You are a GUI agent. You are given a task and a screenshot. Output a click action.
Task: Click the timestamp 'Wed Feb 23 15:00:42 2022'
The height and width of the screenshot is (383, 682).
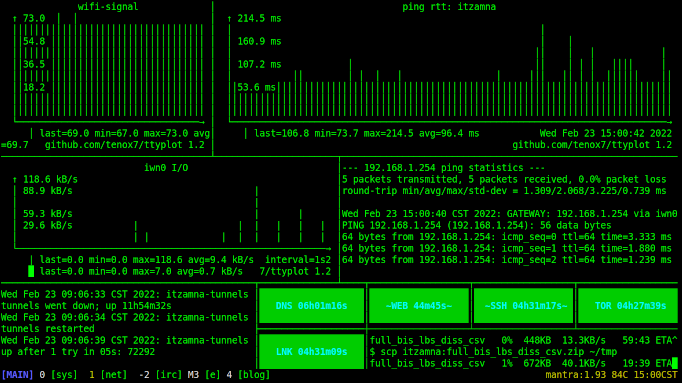click(x=606, y=133)
